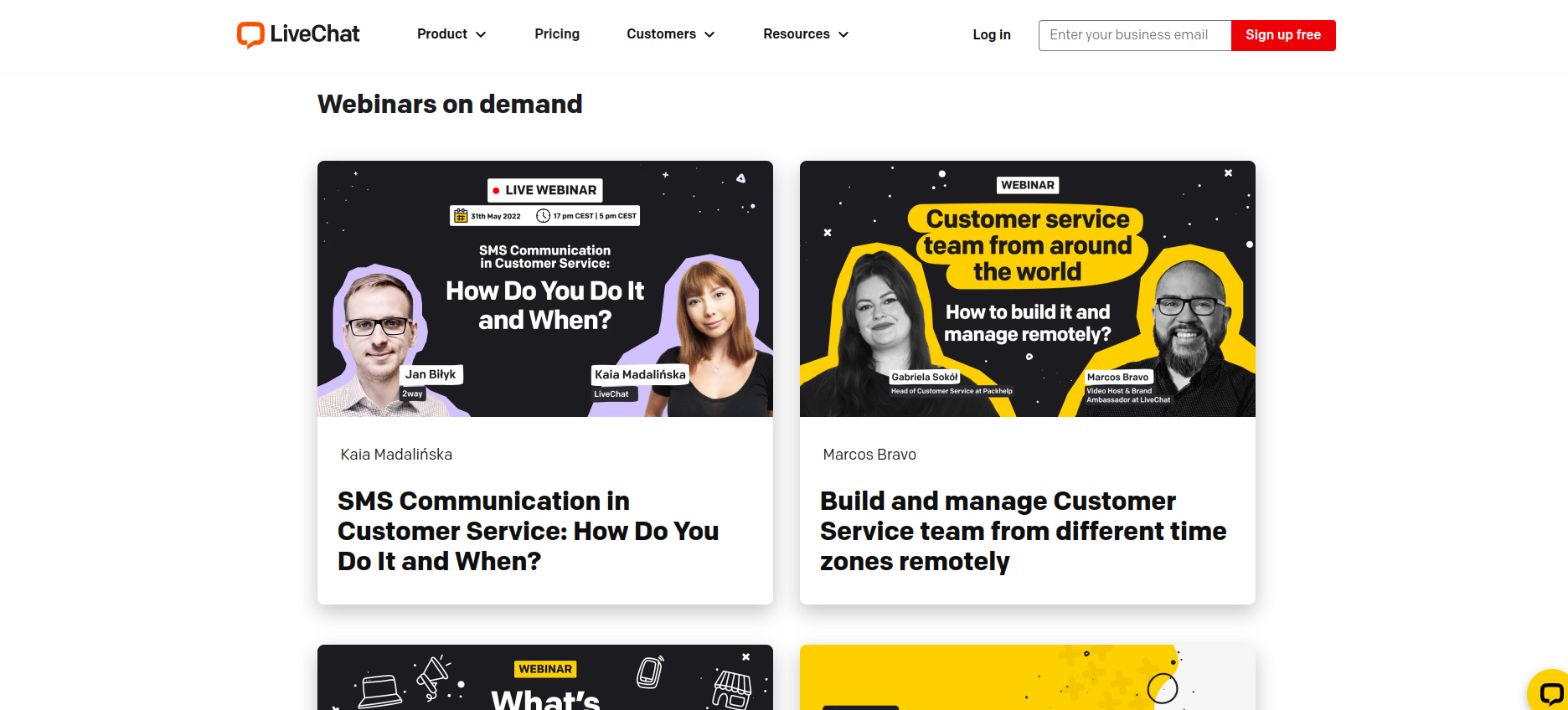Screen dimensions: 1568x710
Task: Open the chat widget bubble
Action: click(1550, 693)
